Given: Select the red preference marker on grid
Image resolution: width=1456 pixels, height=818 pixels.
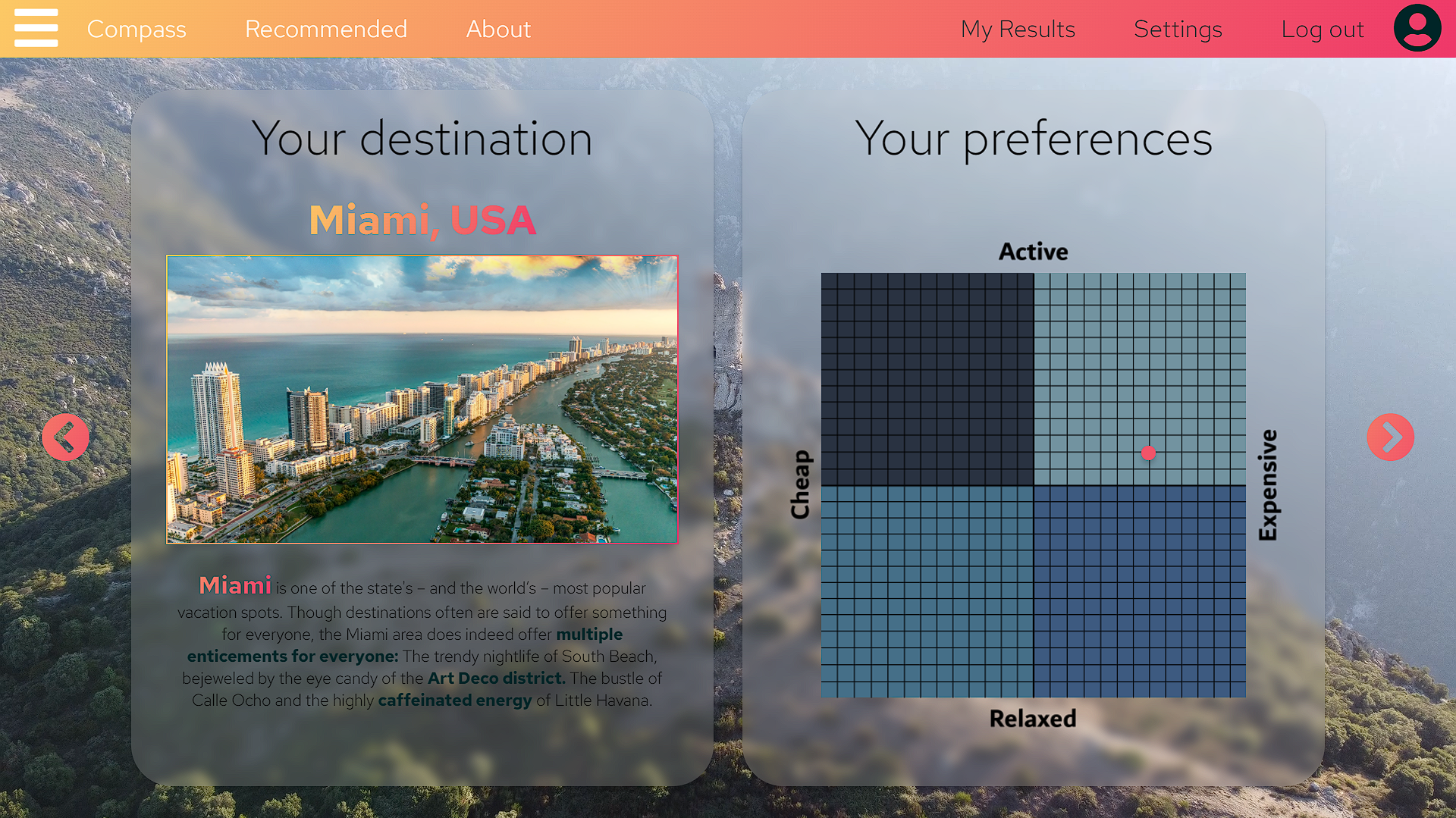Looking at the screenshot, I should (1148, 453).
